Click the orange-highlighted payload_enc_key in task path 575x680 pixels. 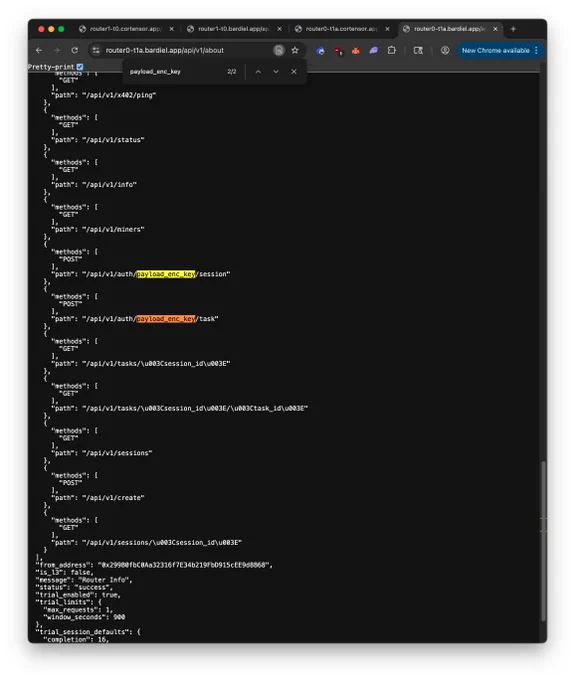point(166,319)
